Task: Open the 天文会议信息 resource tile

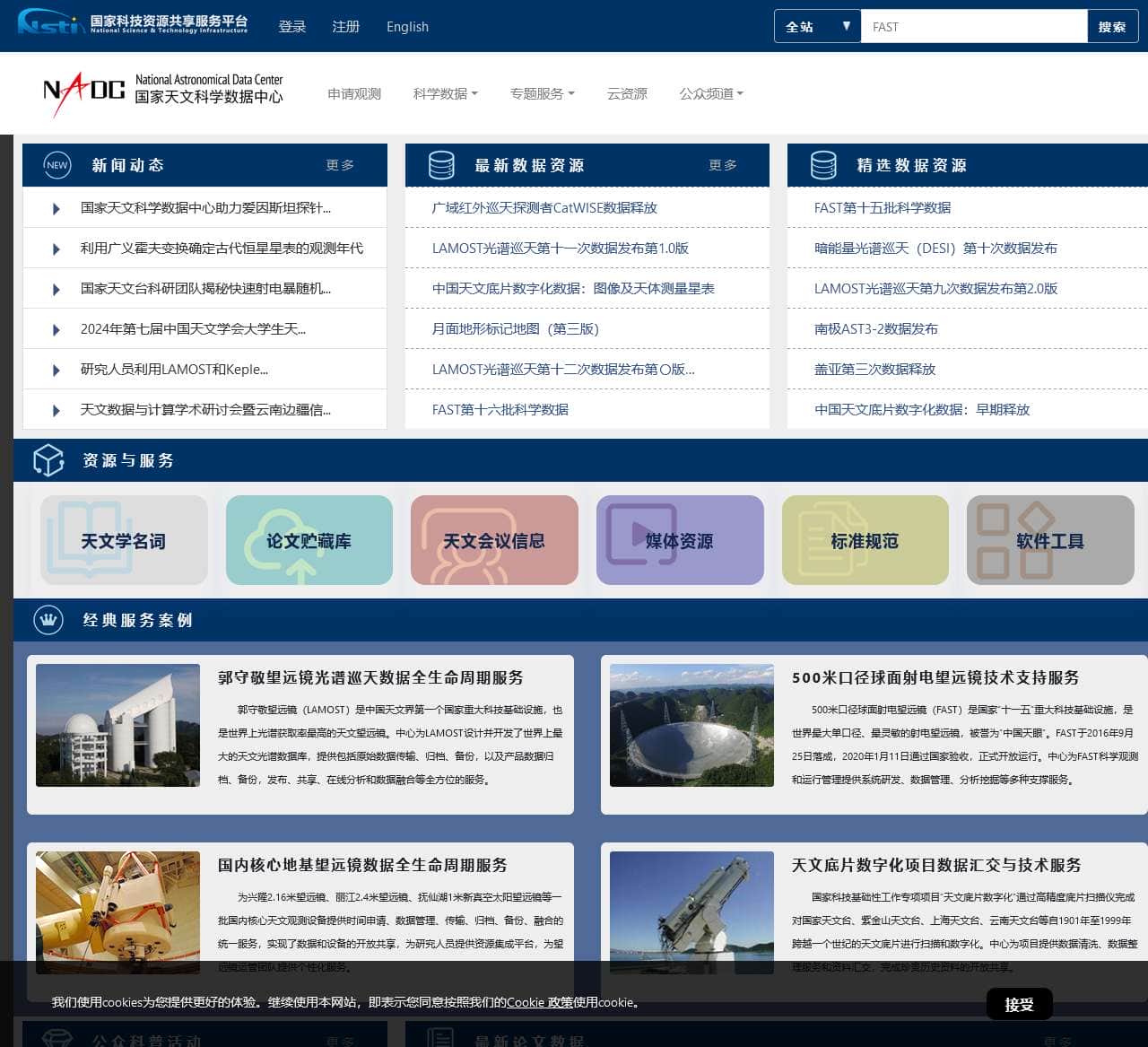Action: pos(494,540)
